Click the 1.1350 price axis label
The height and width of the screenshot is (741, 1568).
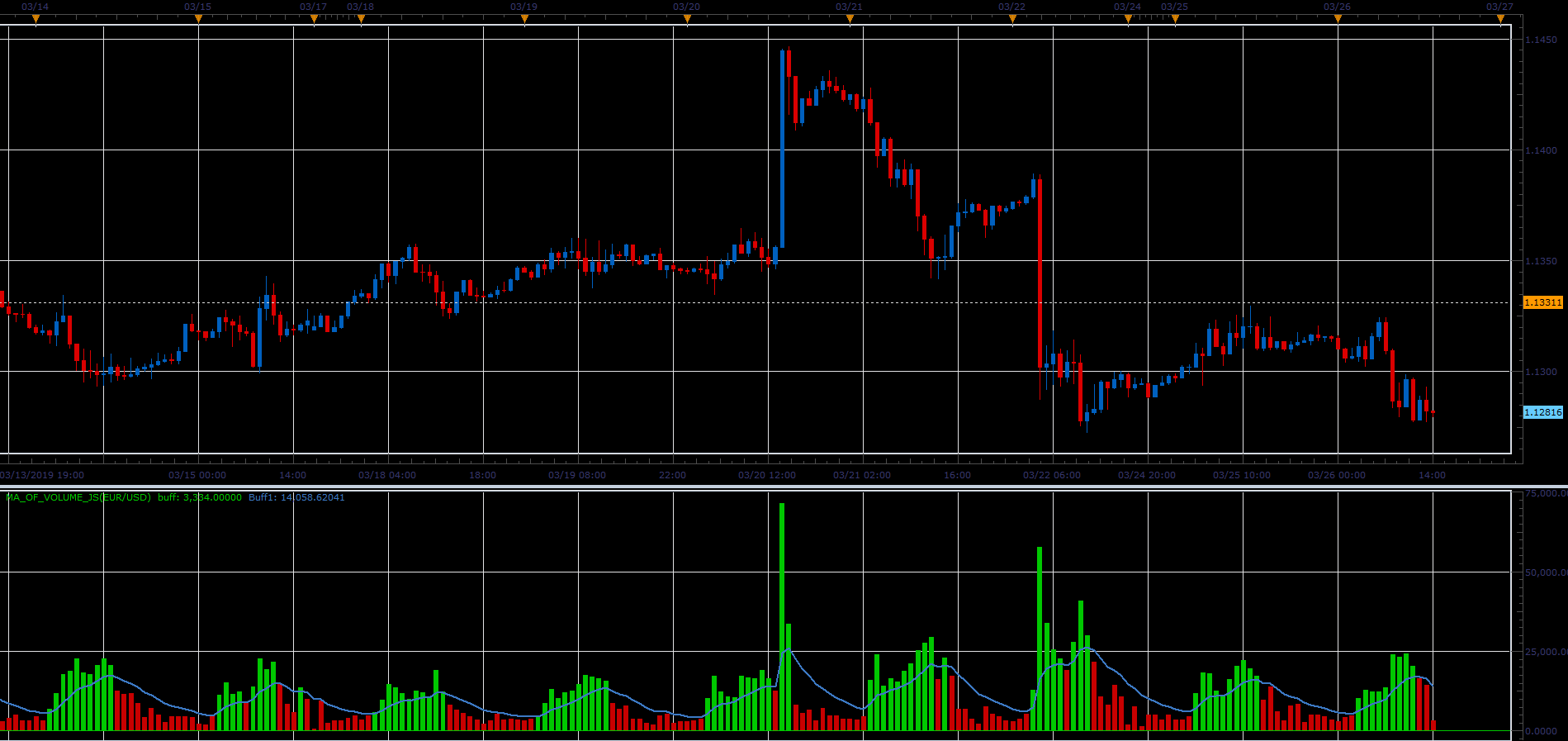[1541, 261]
